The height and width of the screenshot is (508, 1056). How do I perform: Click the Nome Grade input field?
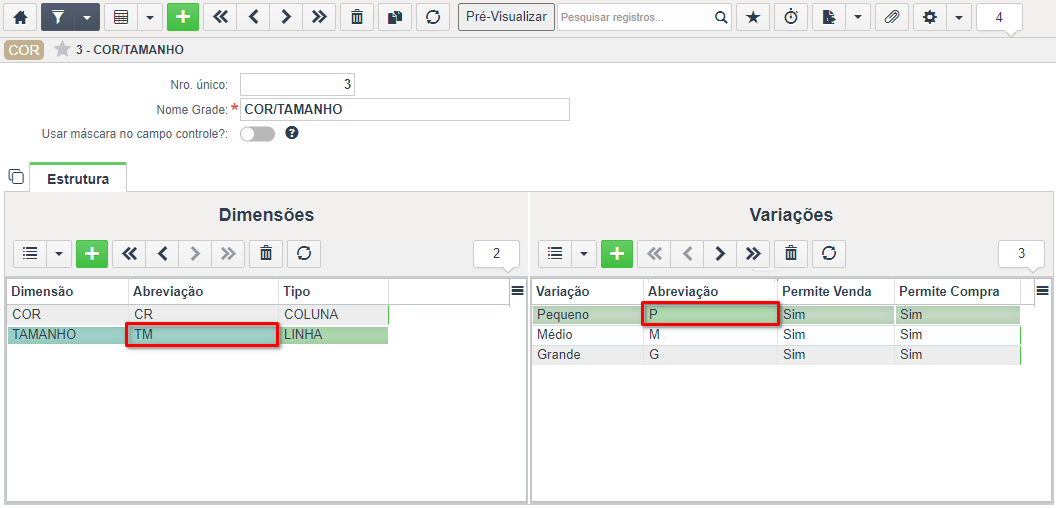tap(405, 109)
